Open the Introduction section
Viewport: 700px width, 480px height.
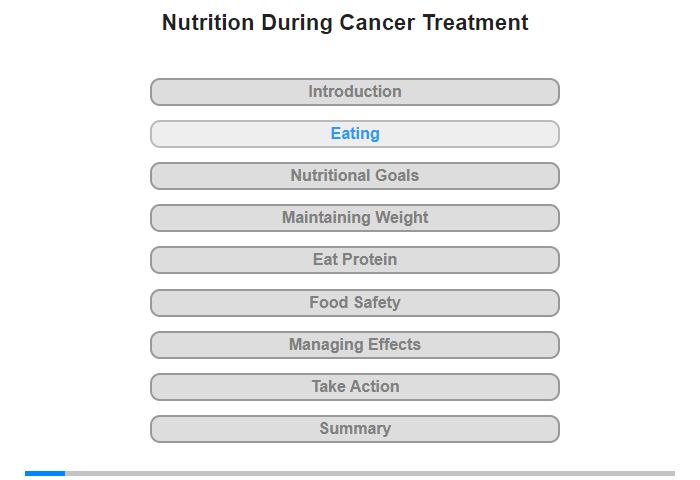click(354, 92)
